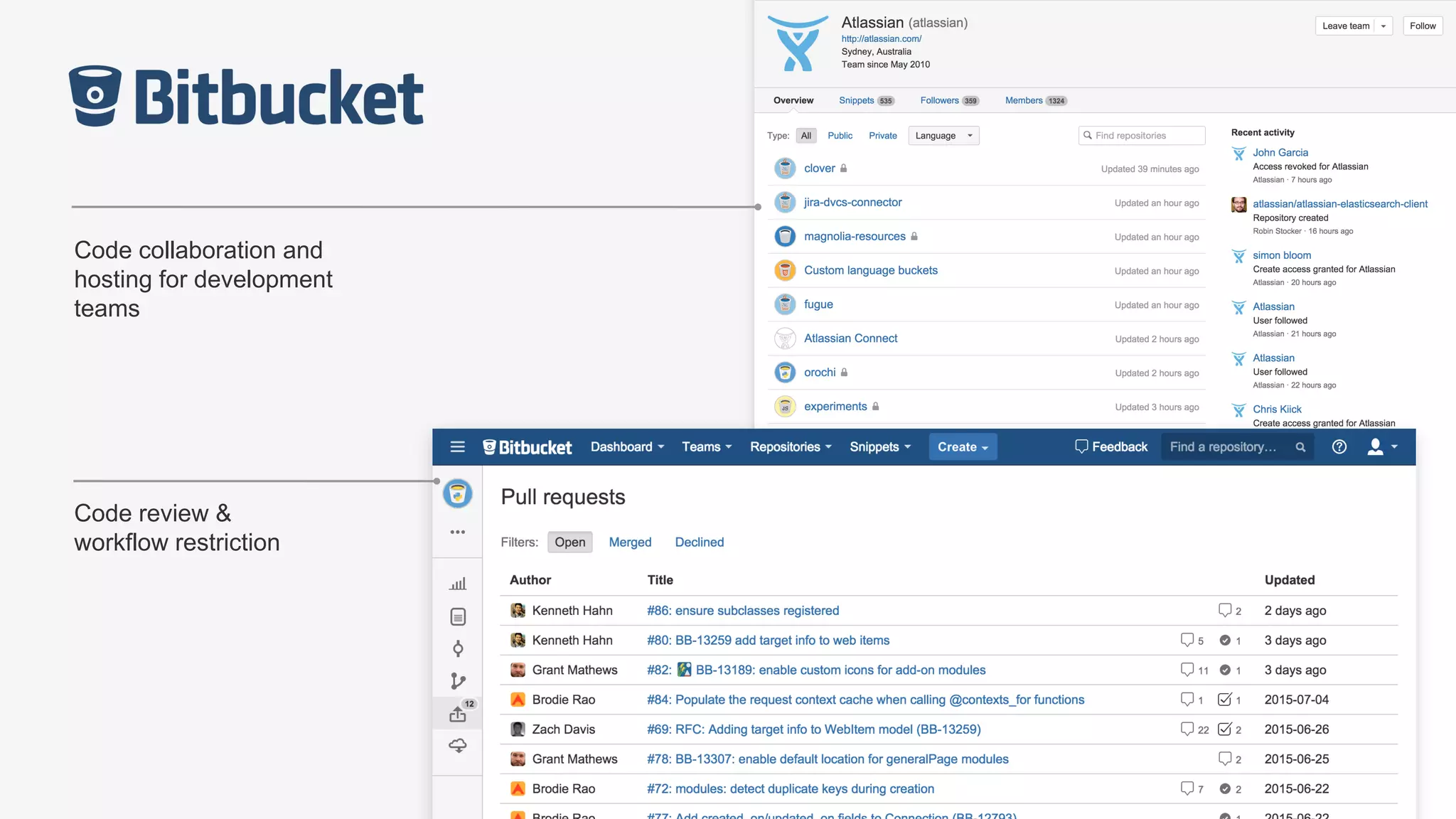Click the comment icon on pull request #86
Image resolution: width=1456 pixels, height=819 pixels.
point(1225,610)
